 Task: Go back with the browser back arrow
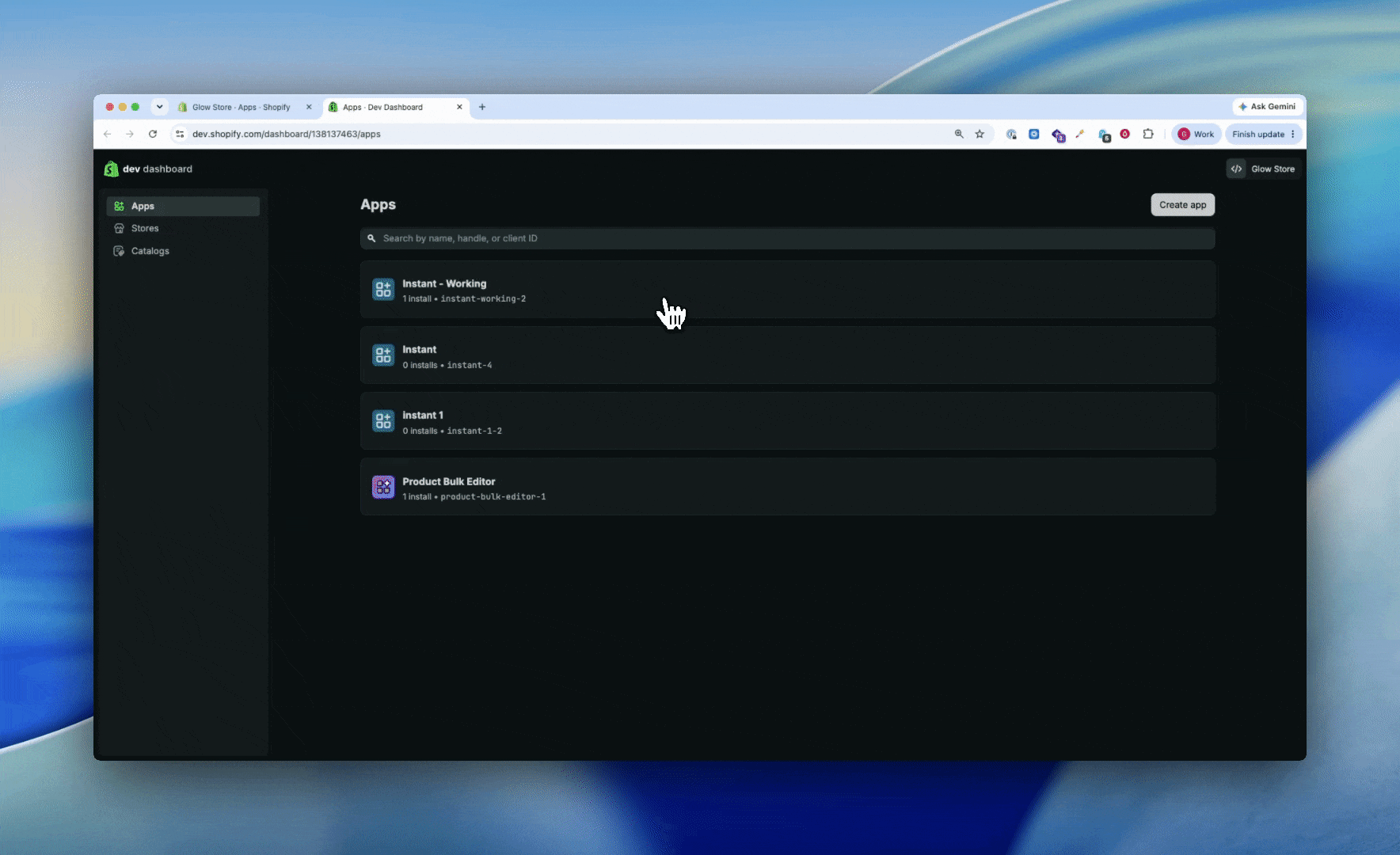pos(108,135)
